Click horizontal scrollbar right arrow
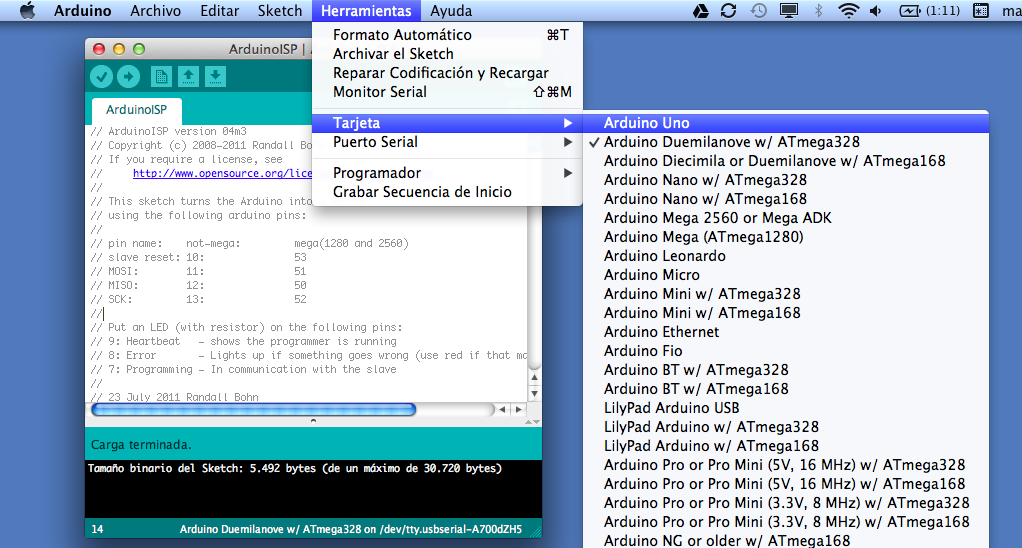This screenshot has height=548, width=1022. (x=518, y=409)
